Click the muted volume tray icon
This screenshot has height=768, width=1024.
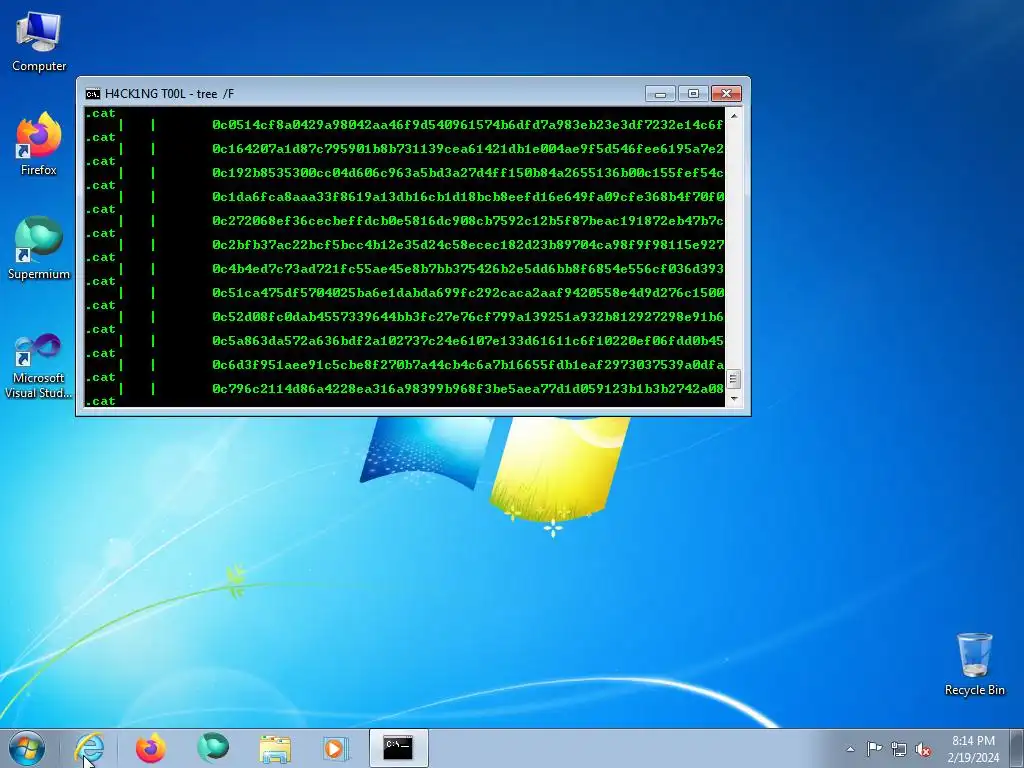[923, 749]
